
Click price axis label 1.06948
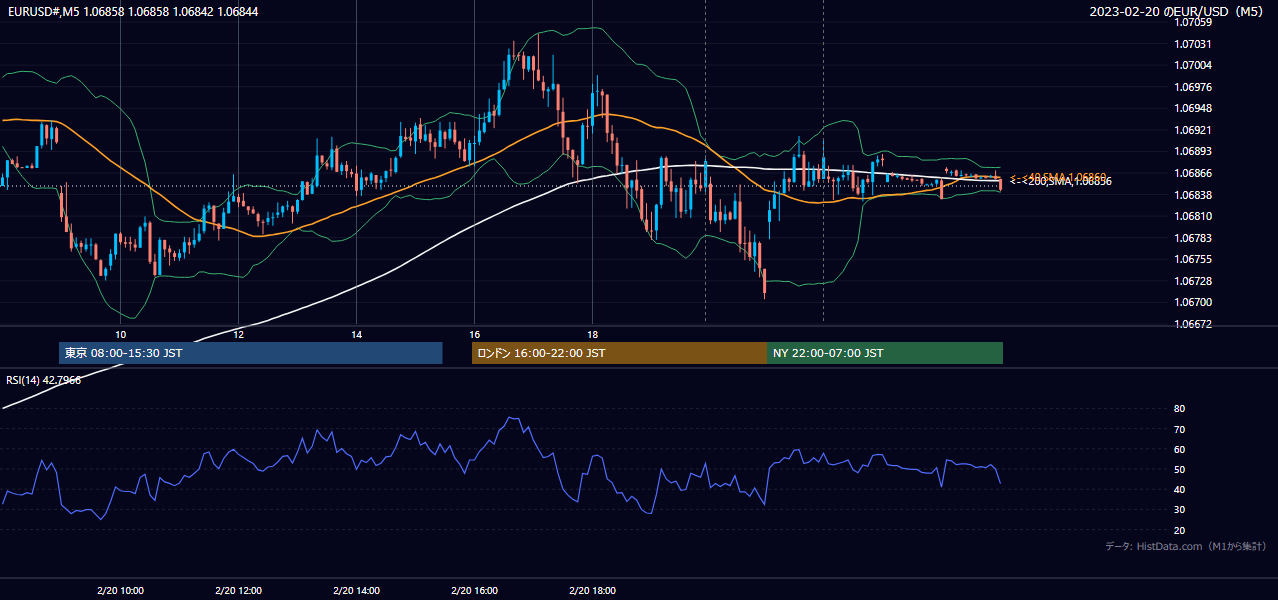click(x=1192, y=108)
